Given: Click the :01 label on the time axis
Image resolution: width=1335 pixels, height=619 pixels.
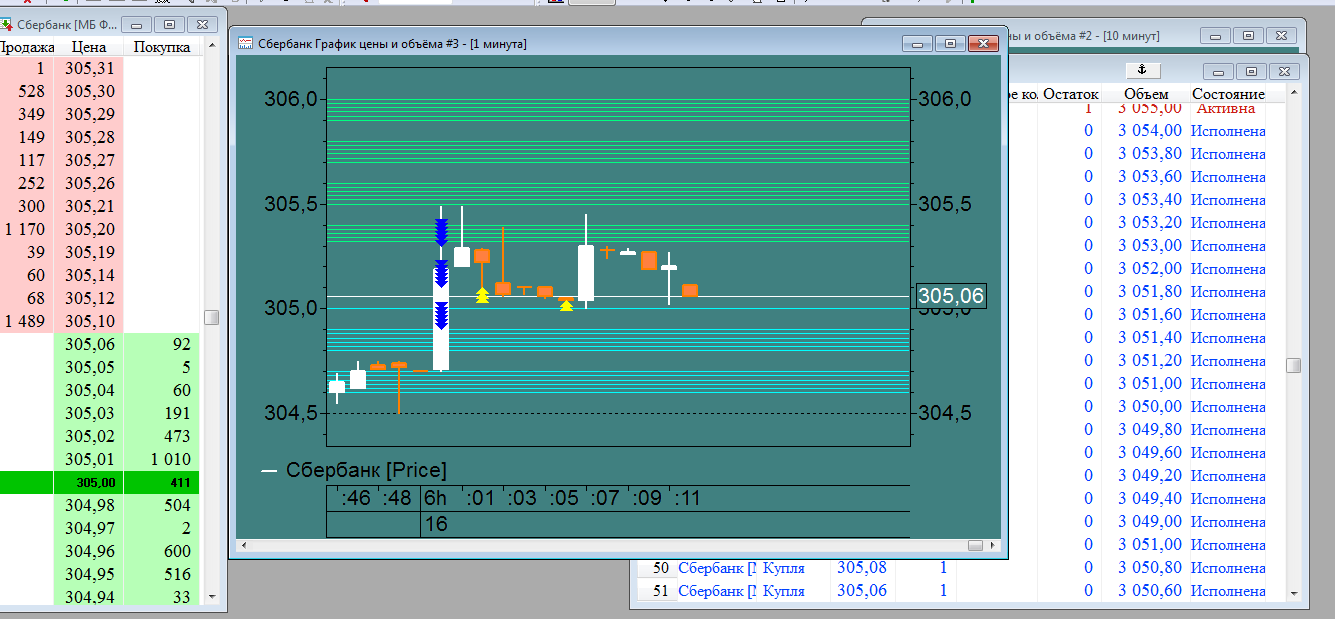Looking at the screenshot, I should point(482,498).
